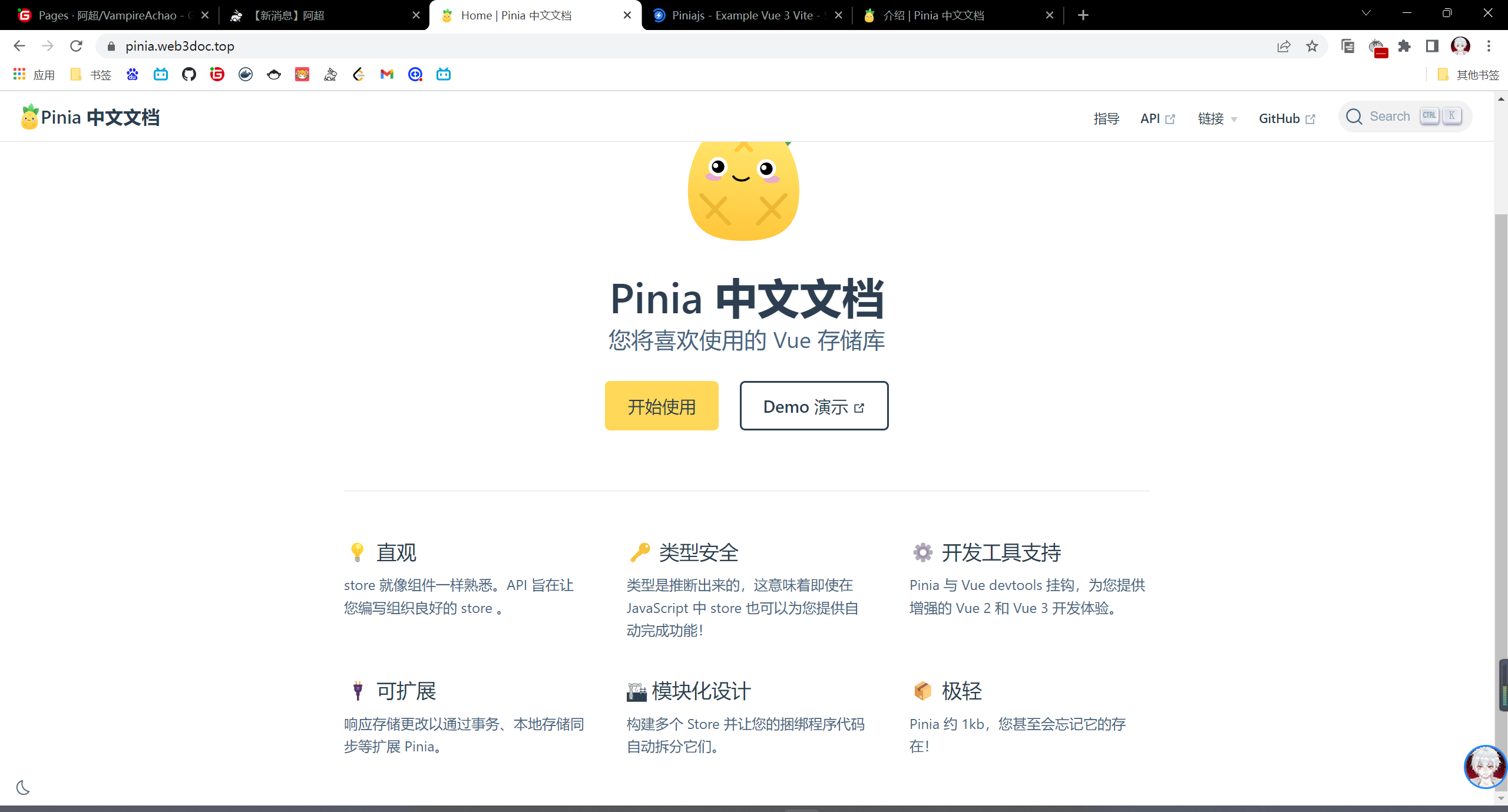The width and height of the screenshot is (1508, 812).
Task: Open 指导 in the navigation bar
Action: pyautogui.click(x=1106, y=118)
